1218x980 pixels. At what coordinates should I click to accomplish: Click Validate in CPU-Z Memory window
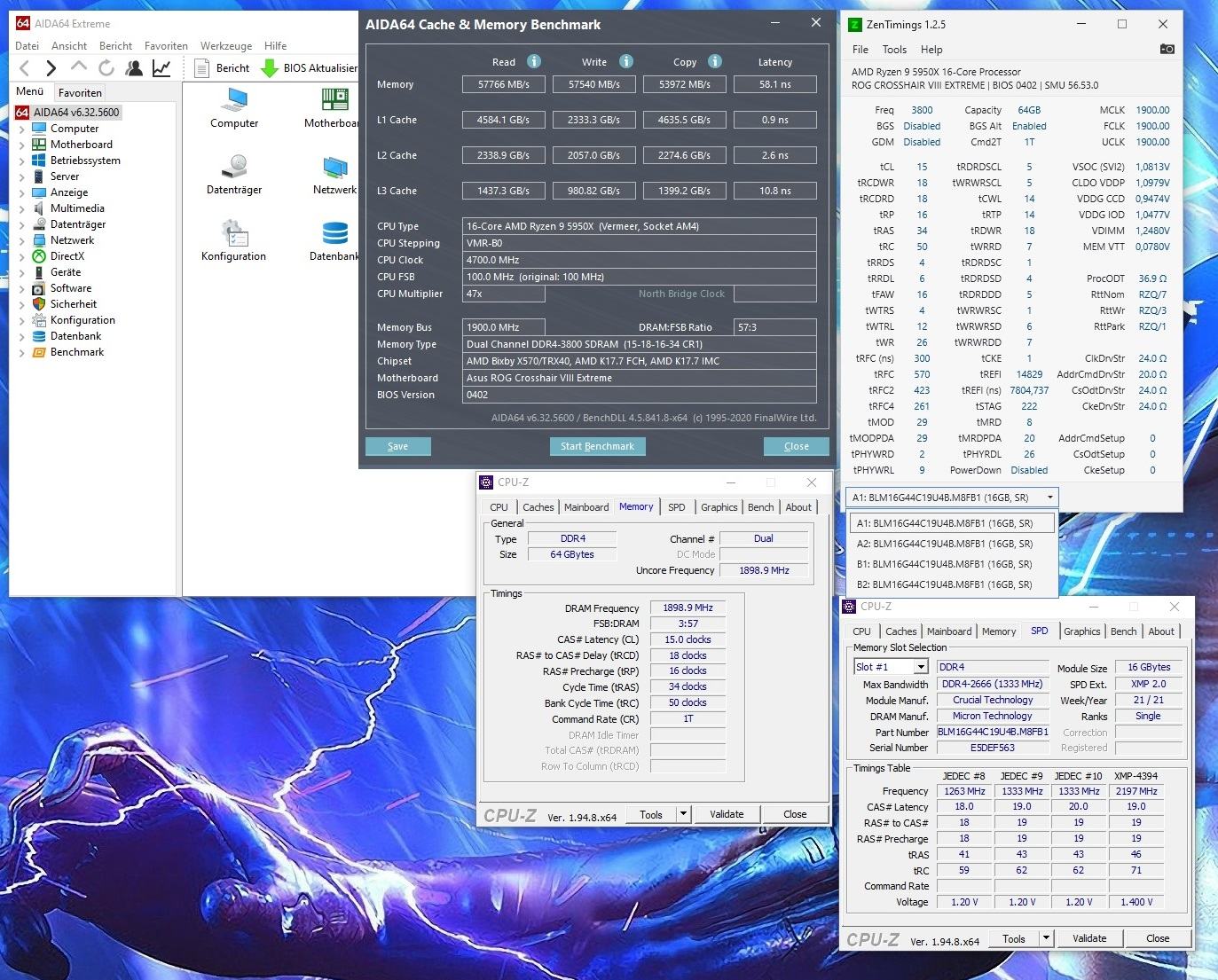727,814
